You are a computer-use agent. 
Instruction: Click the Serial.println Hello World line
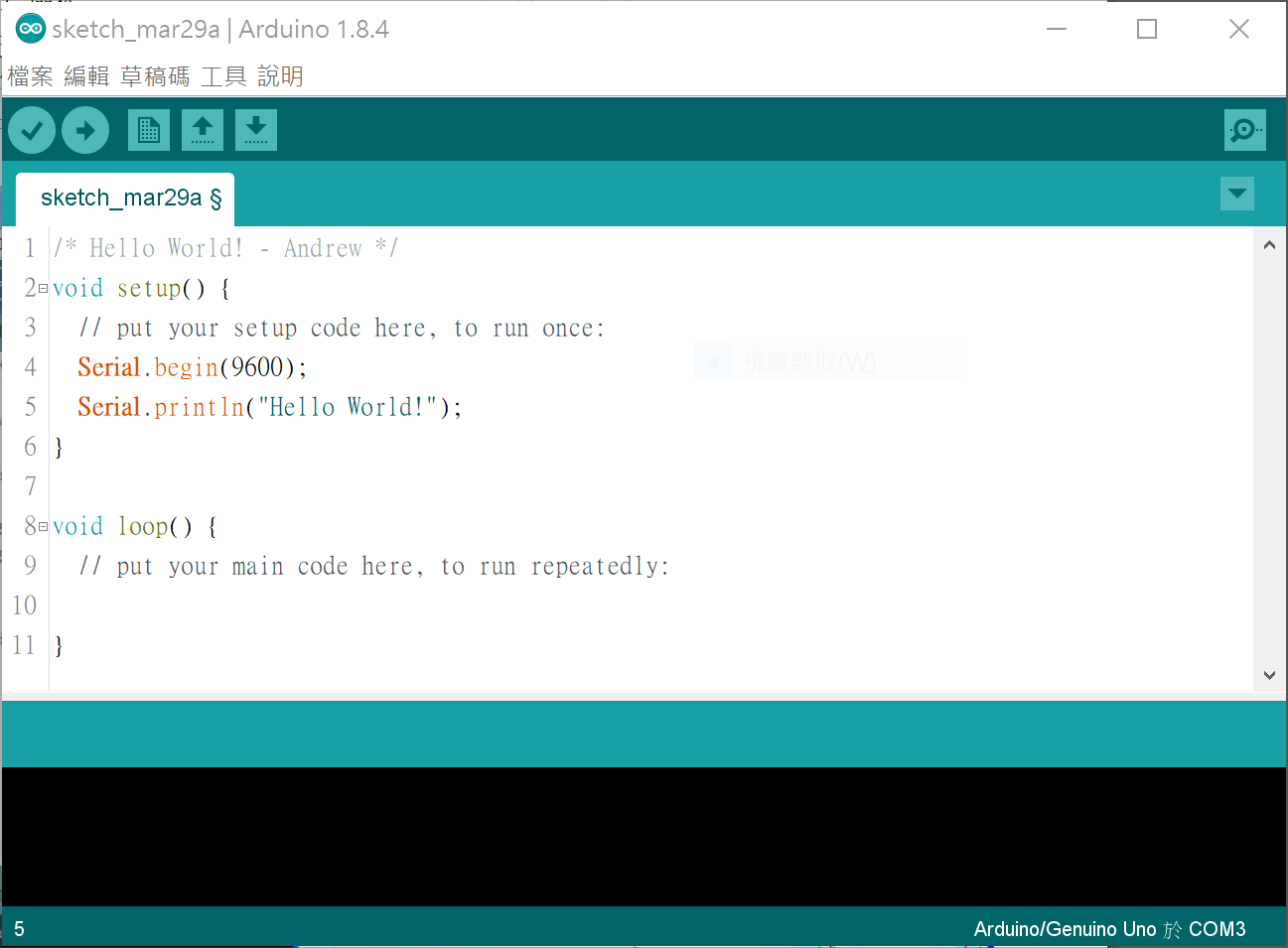[x=268, y=406]
